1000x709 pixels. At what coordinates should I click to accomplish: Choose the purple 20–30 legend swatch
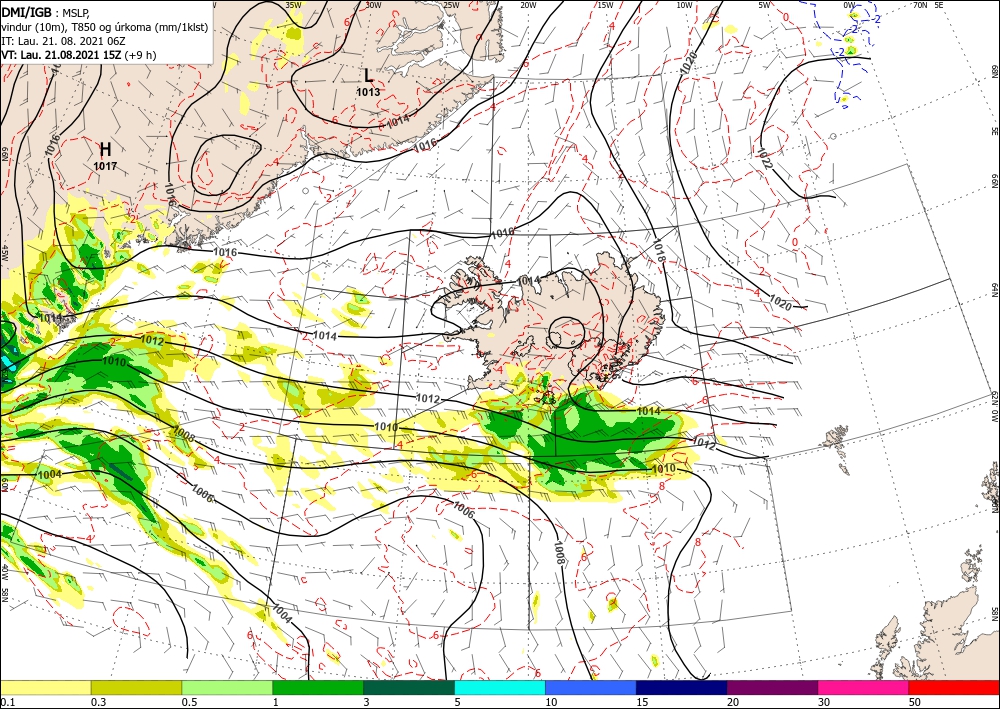click(772, 687)
